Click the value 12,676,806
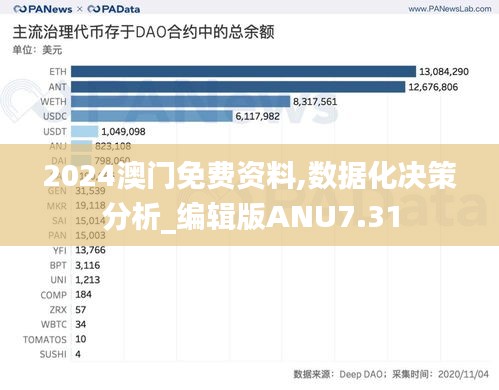The width and height of the screenshot is (499, 390). pos(433,87)
